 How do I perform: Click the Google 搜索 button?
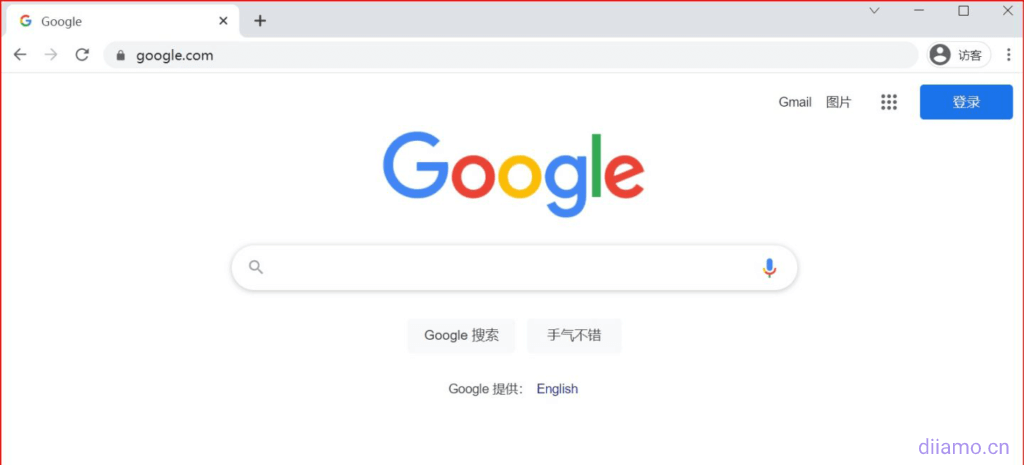(462, 336)
